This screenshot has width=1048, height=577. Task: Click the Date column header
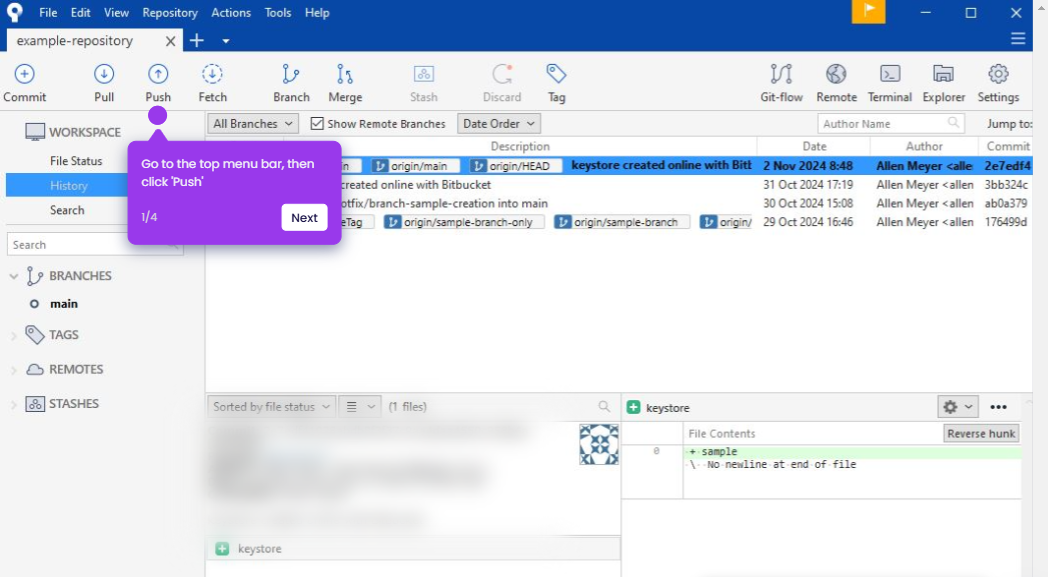[x=813, y=146]
